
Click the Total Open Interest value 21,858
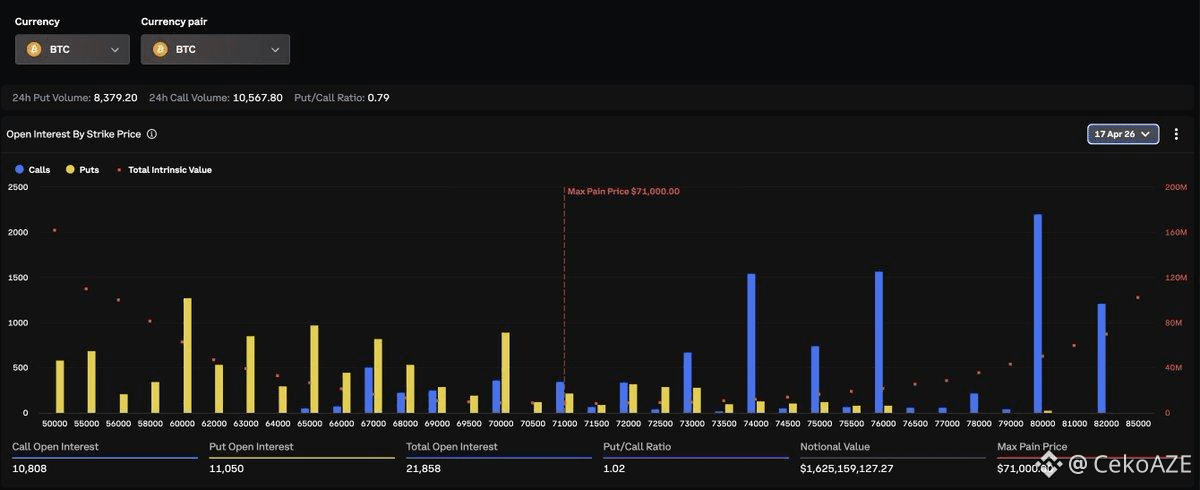point(425,468)
